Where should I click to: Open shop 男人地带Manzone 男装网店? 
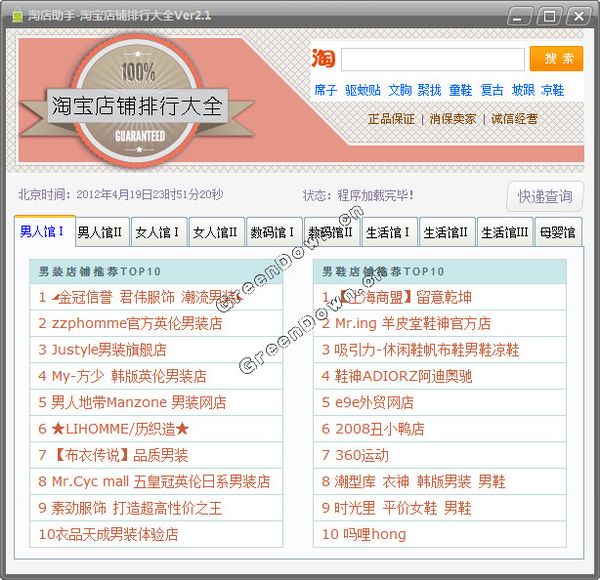pos(156,402)
